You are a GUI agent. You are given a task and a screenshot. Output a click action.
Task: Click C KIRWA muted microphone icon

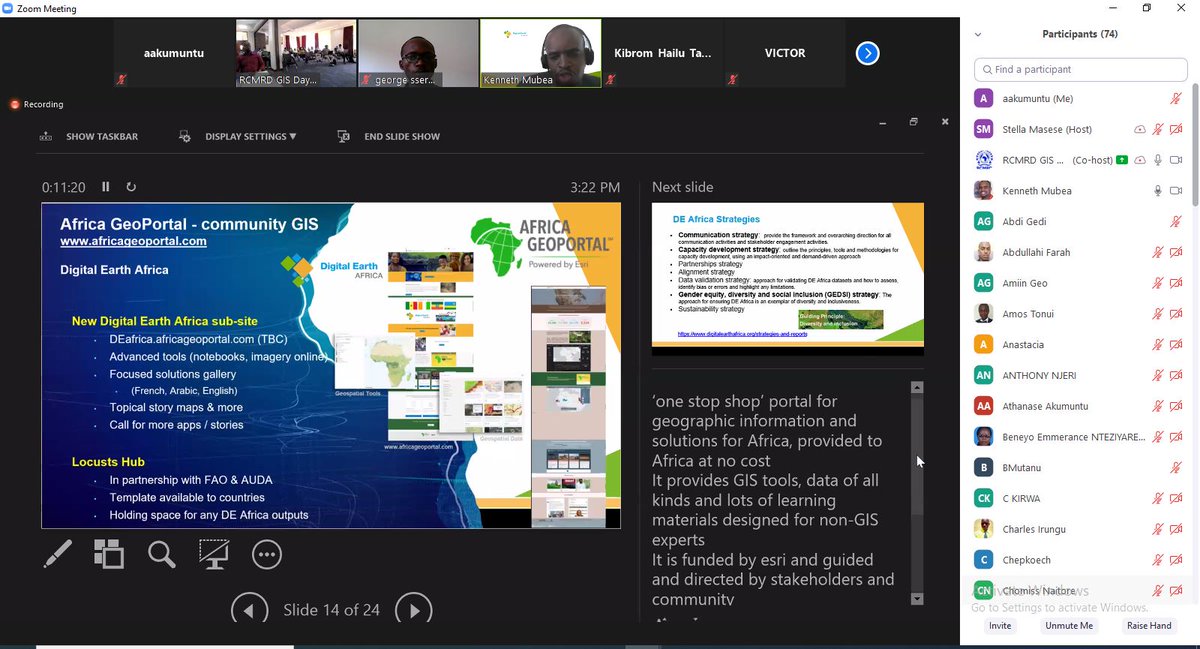(x=1158, y=498)
